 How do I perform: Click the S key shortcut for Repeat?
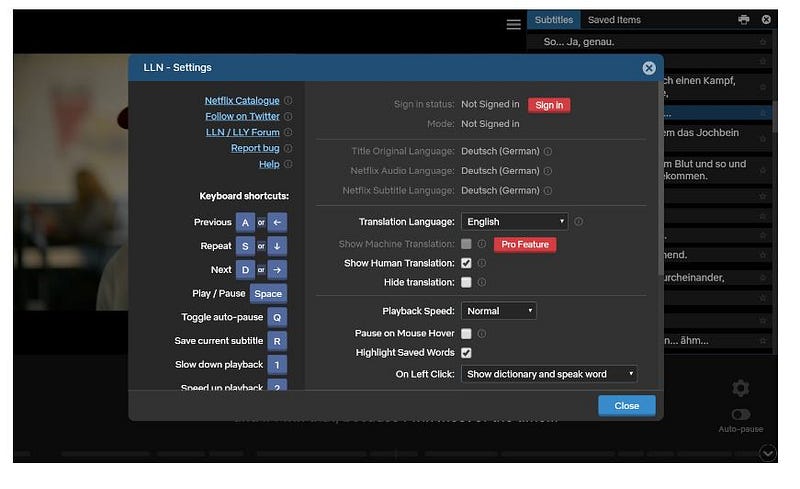click(245, 246)
